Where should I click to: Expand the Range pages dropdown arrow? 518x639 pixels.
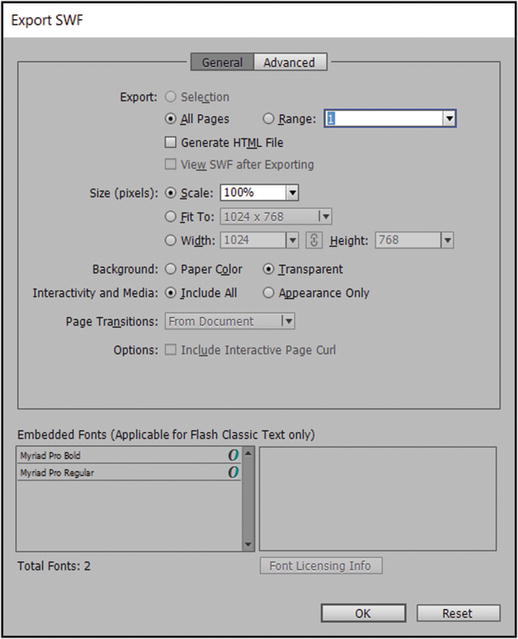click(x=449, y=119)
